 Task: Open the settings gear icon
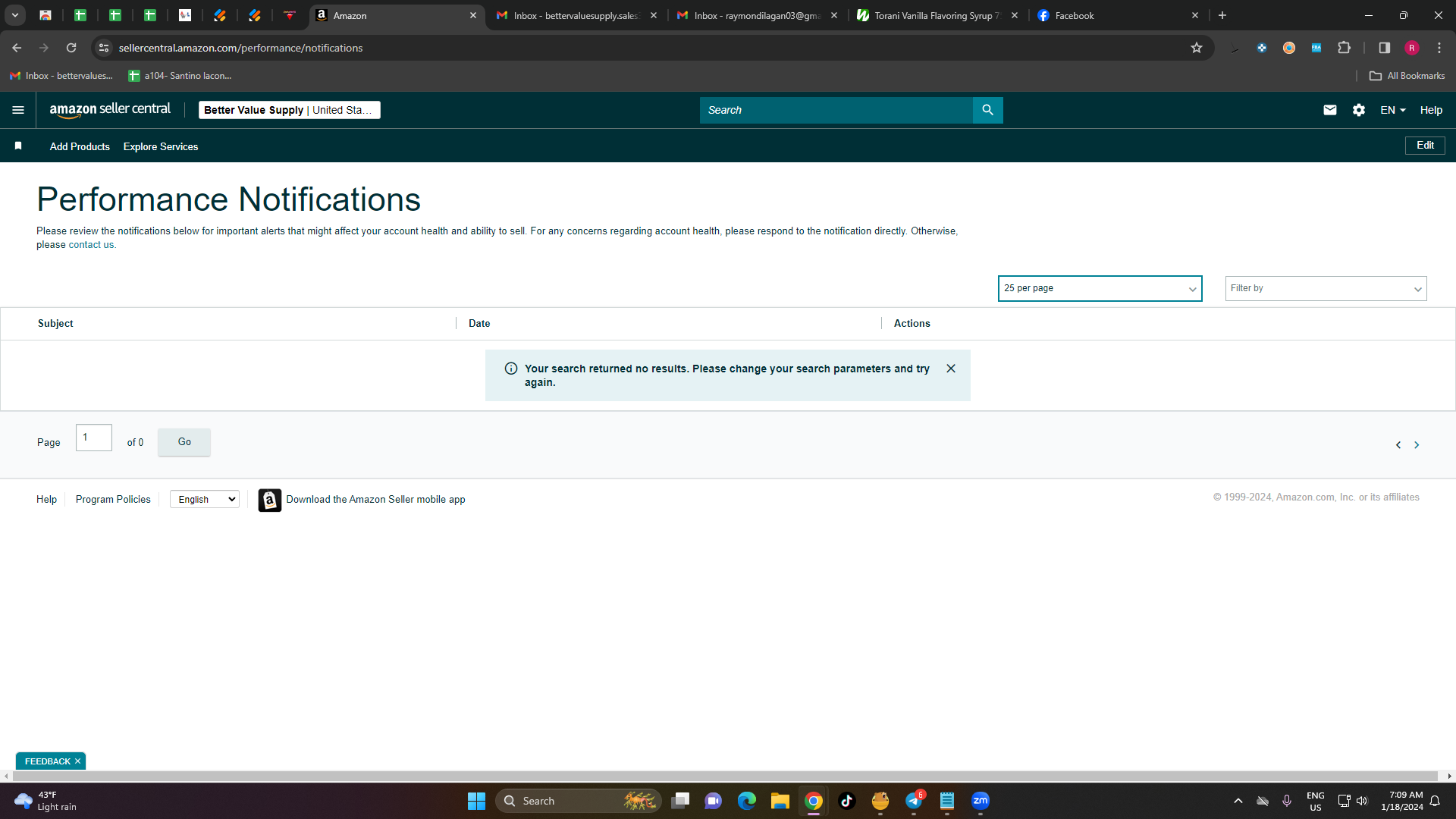tap(1358, 110)
